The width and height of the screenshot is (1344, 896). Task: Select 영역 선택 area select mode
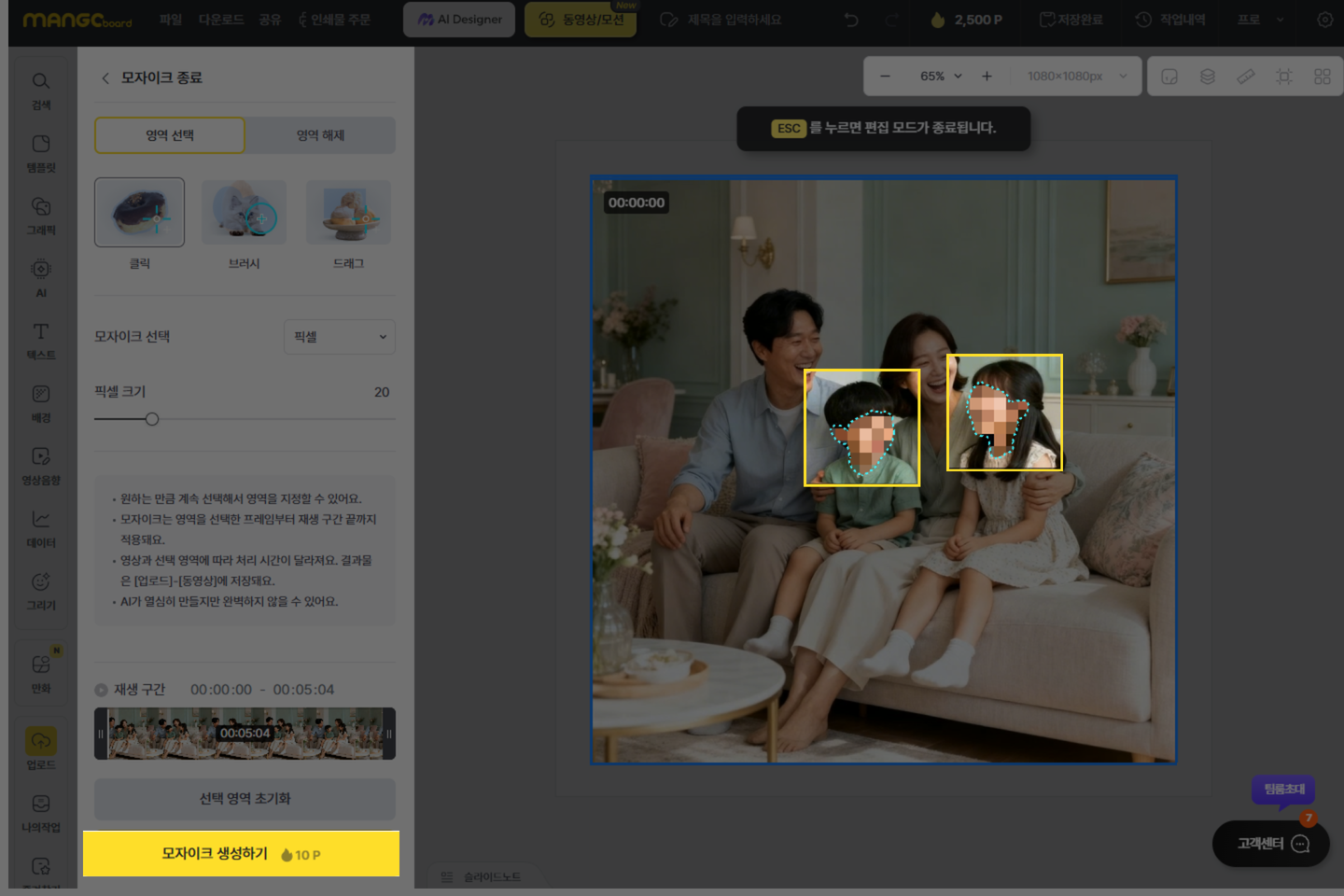[x=170, y=135]
